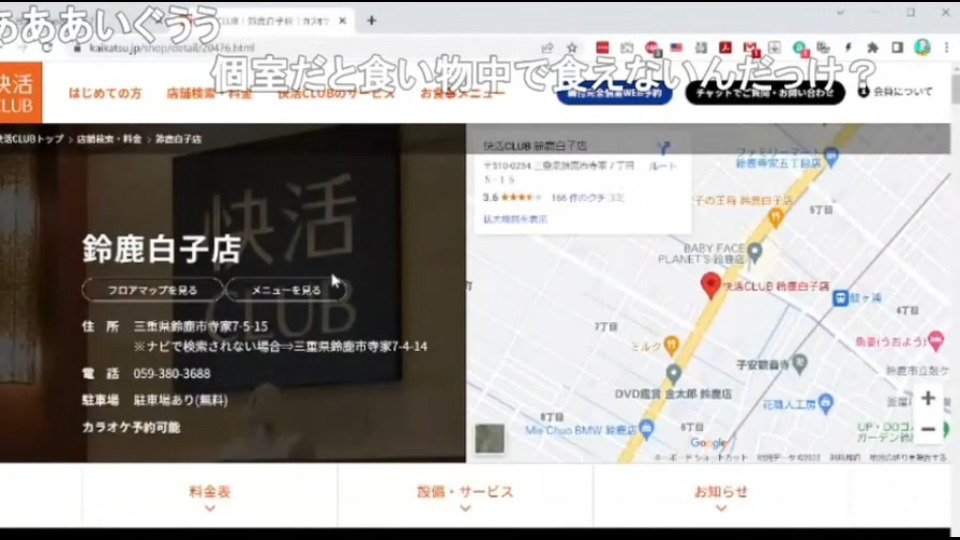The image size is (960, 540).
Task: Open the 会員について link
Action: point(896,92)
